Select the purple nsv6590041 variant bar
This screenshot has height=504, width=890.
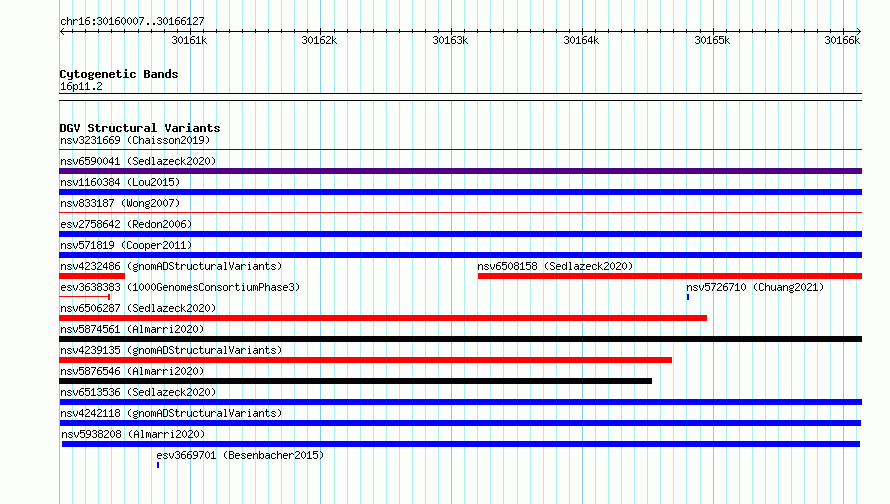click(460, 171)
